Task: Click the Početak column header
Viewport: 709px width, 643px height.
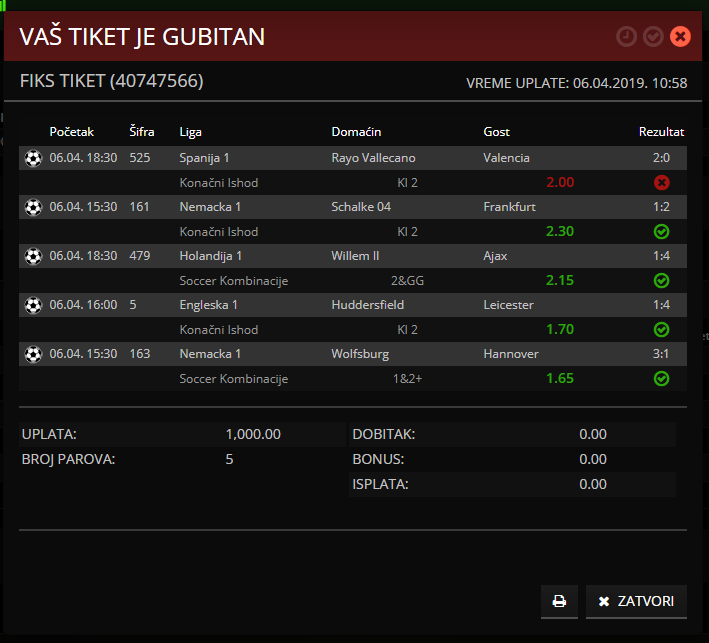Action: pyautogui.click(x=71, y=132)
